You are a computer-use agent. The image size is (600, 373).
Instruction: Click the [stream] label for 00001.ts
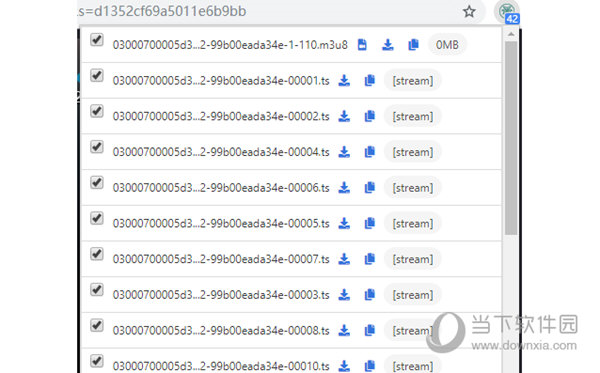coord(412,81)
